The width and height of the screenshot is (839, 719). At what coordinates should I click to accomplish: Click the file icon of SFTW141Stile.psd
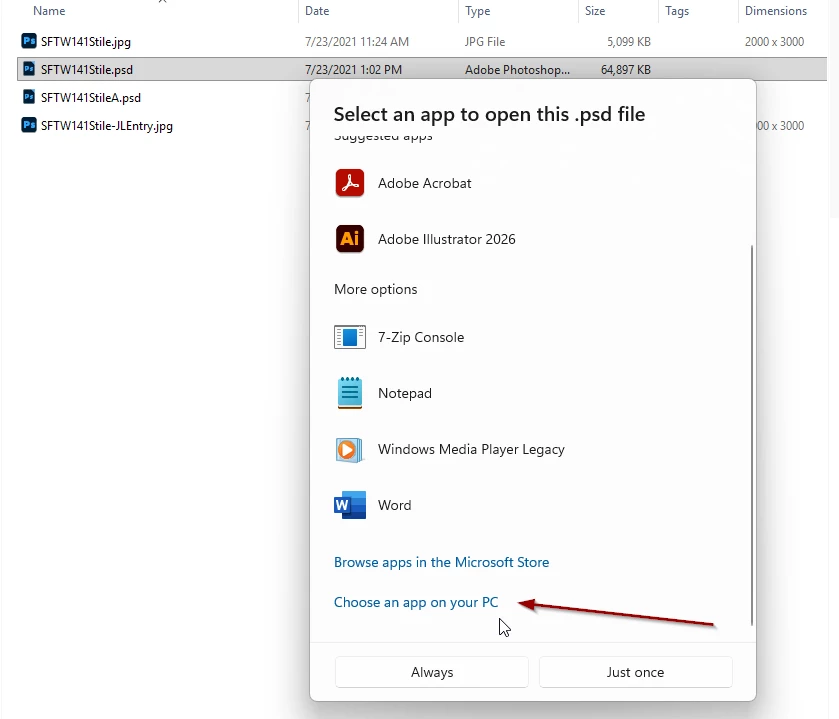coord(29,69)
